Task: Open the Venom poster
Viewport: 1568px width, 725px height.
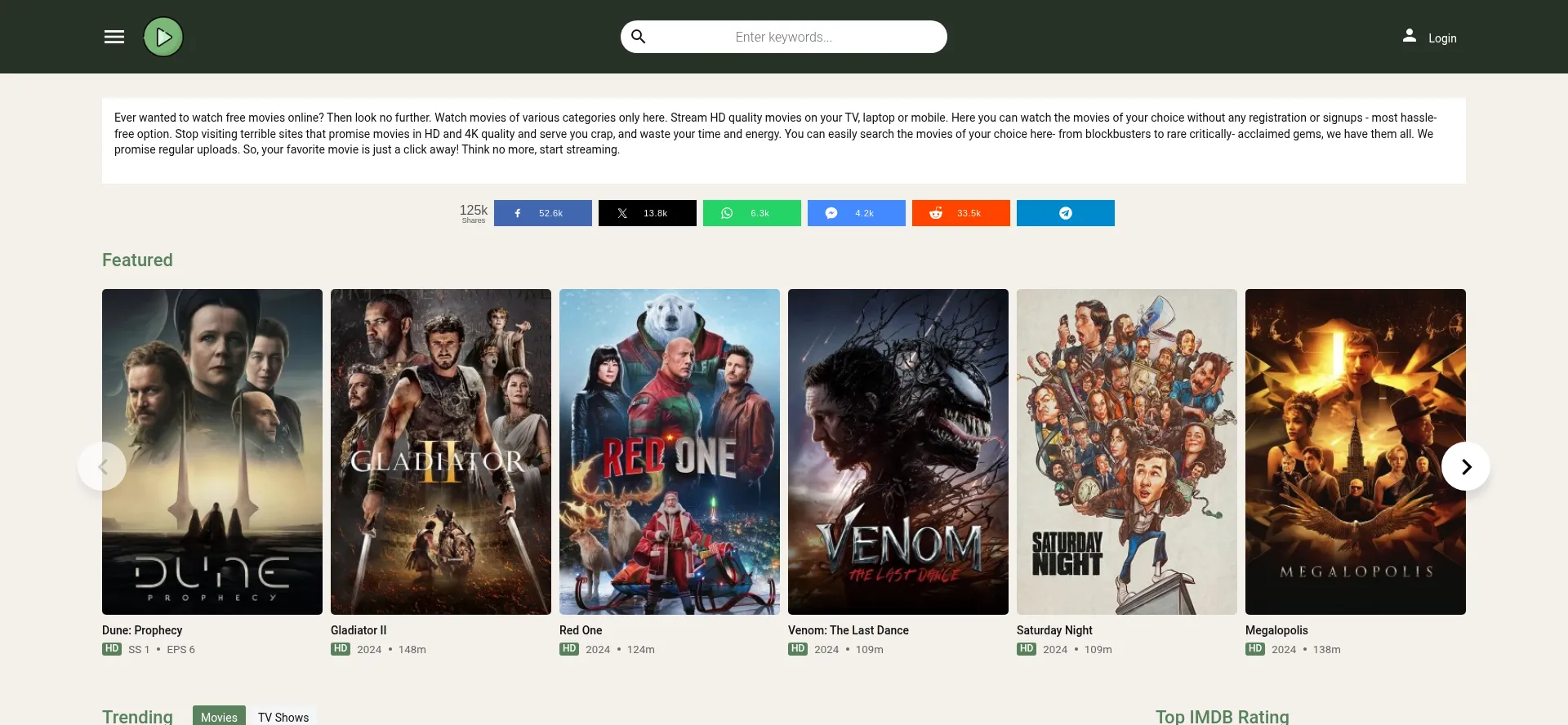Action: pos(898,451)
